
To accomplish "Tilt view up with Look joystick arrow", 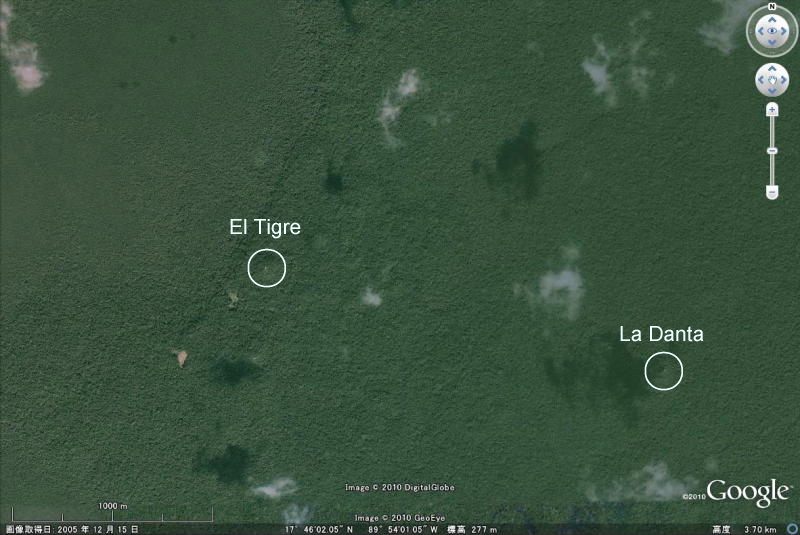I will 772,19.
